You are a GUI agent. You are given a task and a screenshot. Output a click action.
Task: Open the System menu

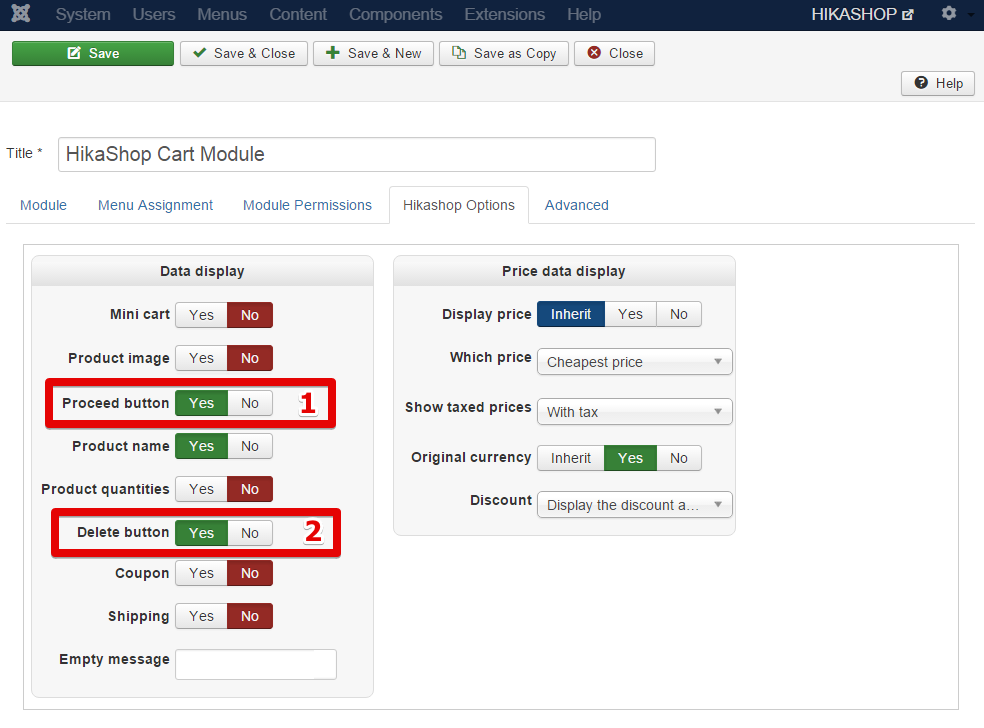coord(83,14)
